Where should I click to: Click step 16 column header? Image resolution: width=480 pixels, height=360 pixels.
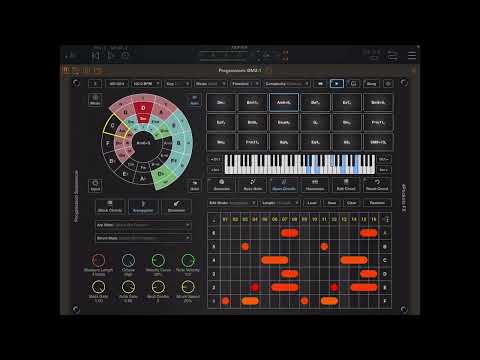(x=374, y=219)
